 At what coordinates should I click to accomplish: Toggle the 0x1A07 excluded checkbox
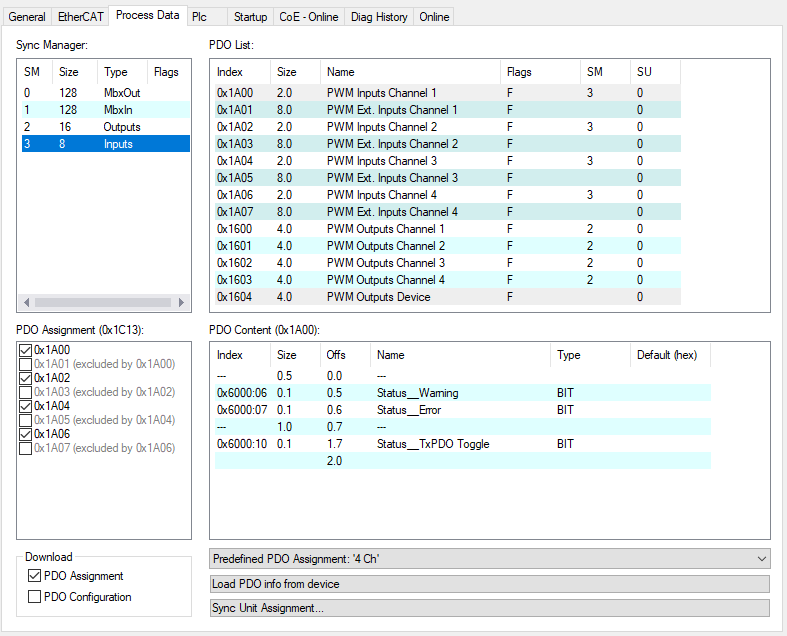tap(26, 448)
